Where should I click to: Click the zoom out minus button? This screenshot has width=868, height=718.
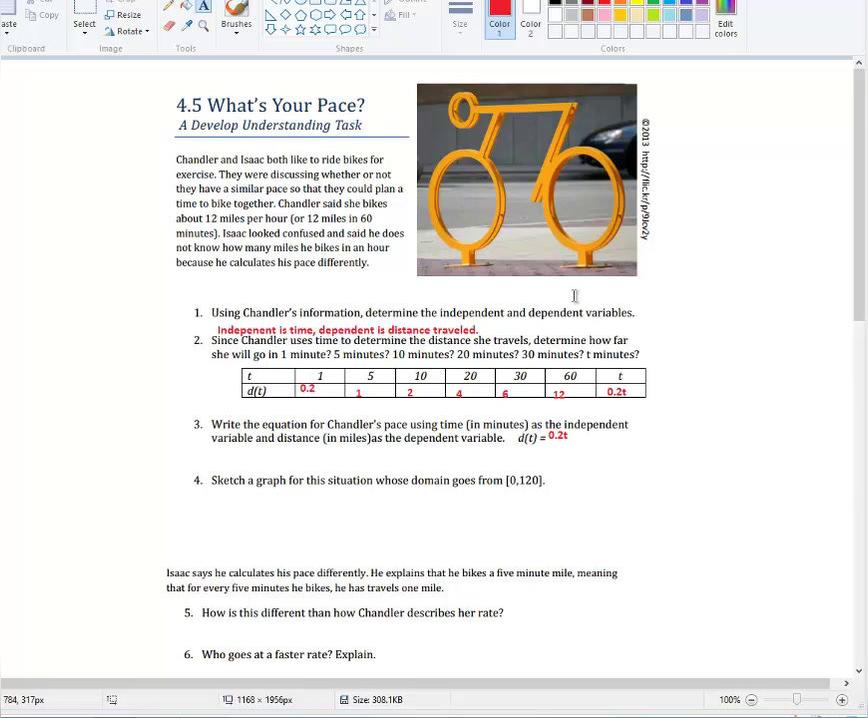pos(751,700)
